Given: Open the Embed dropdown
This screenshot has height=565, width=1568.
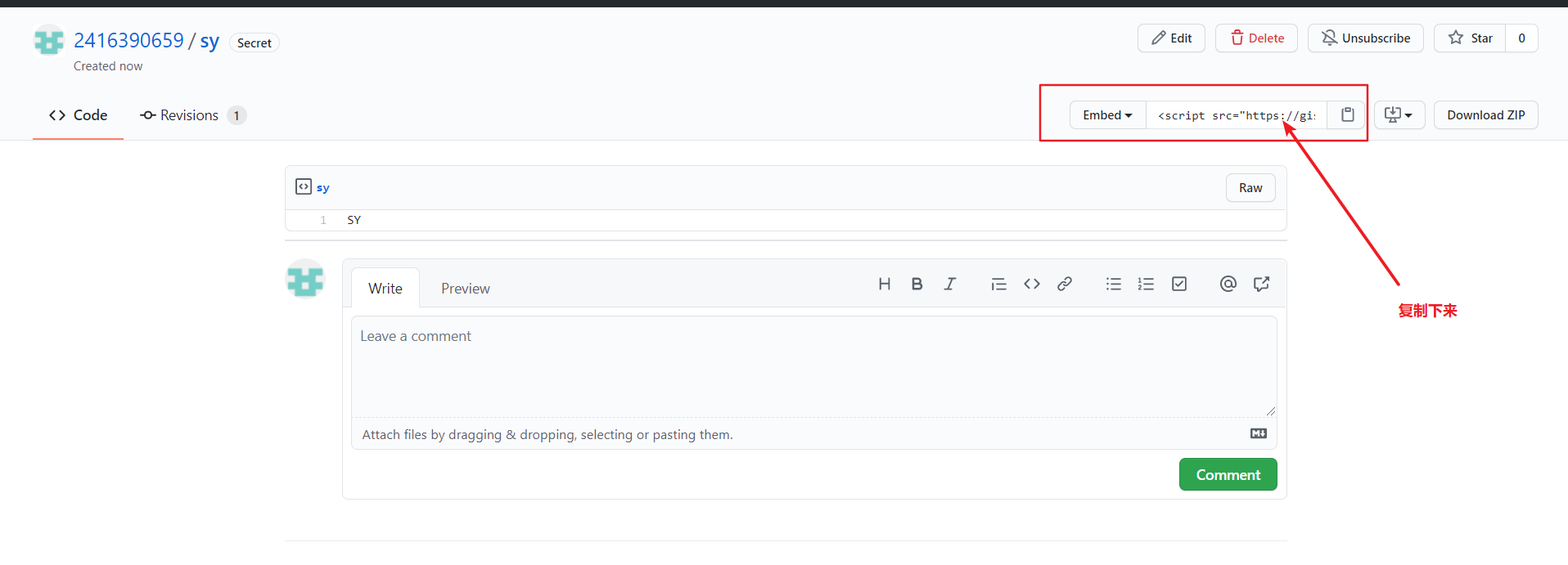Looking at the screenshot, I should pyautogui.click(x=1107, y=115).
